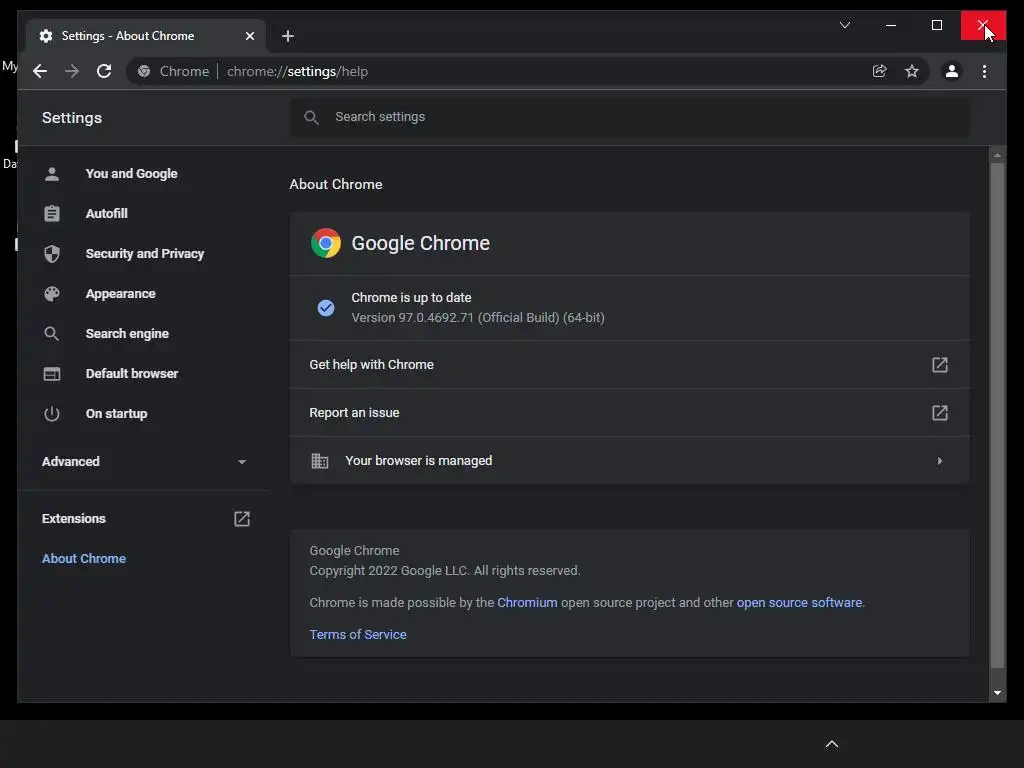Image resolution: width=1024 pixels, height=768 pixels.
Task: Open the open source software link
Action: click(x=799, y=603)
